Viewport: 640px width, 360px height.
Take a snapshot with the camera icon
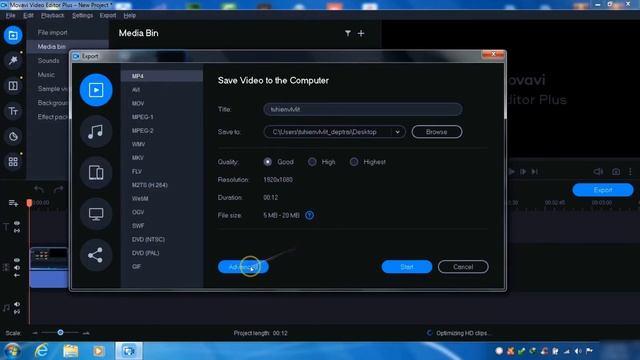[x=616, y=172]
